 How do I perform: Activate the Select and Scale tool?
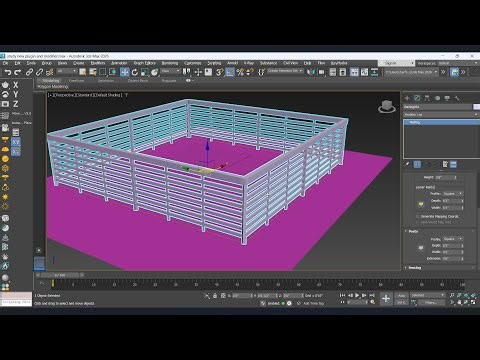tap(145, 72)
